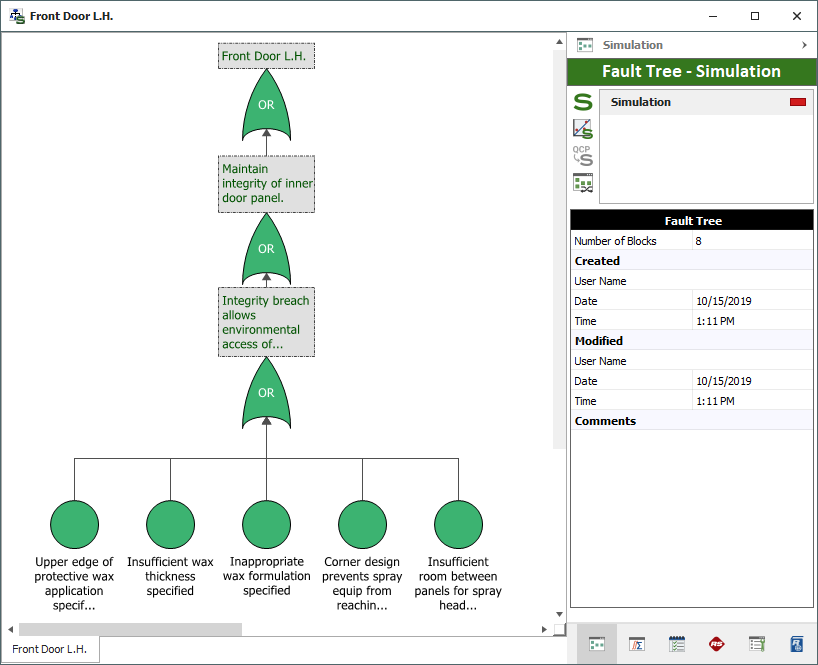Image resolution: width=818 pixels, height=665 pixels.
Task: Click the blue R publishing page icon
Action: tap(796, 645)
